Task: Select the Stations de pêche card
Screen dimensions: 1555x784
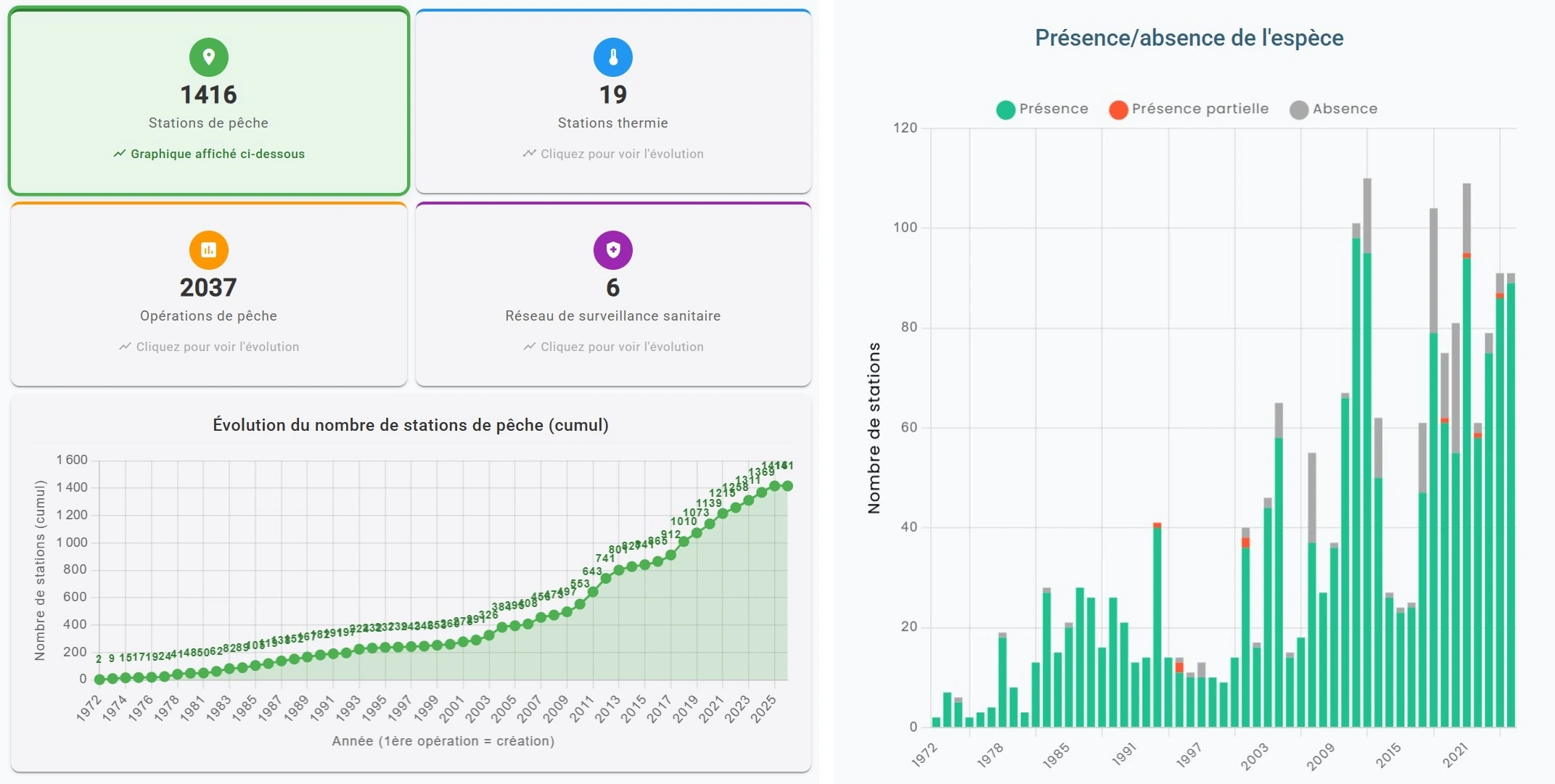Action: (209, 102)
